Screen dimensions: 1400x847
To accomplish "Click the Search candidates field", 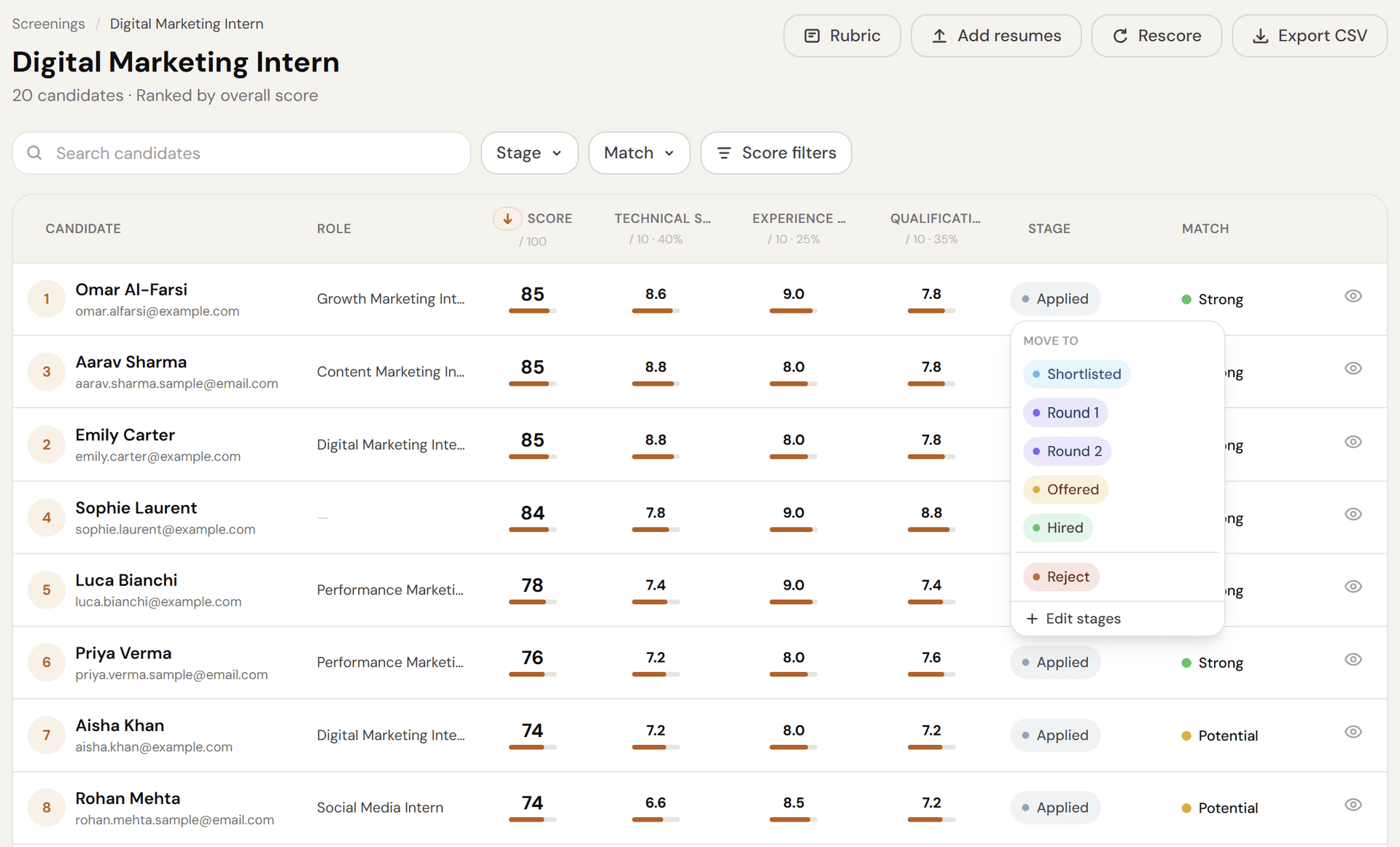I will click(x=241, y=153).
